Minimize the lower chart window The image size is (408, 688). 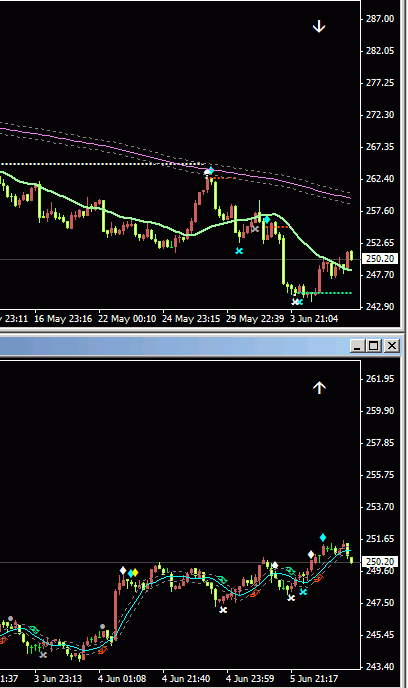[x=358, y=346]
